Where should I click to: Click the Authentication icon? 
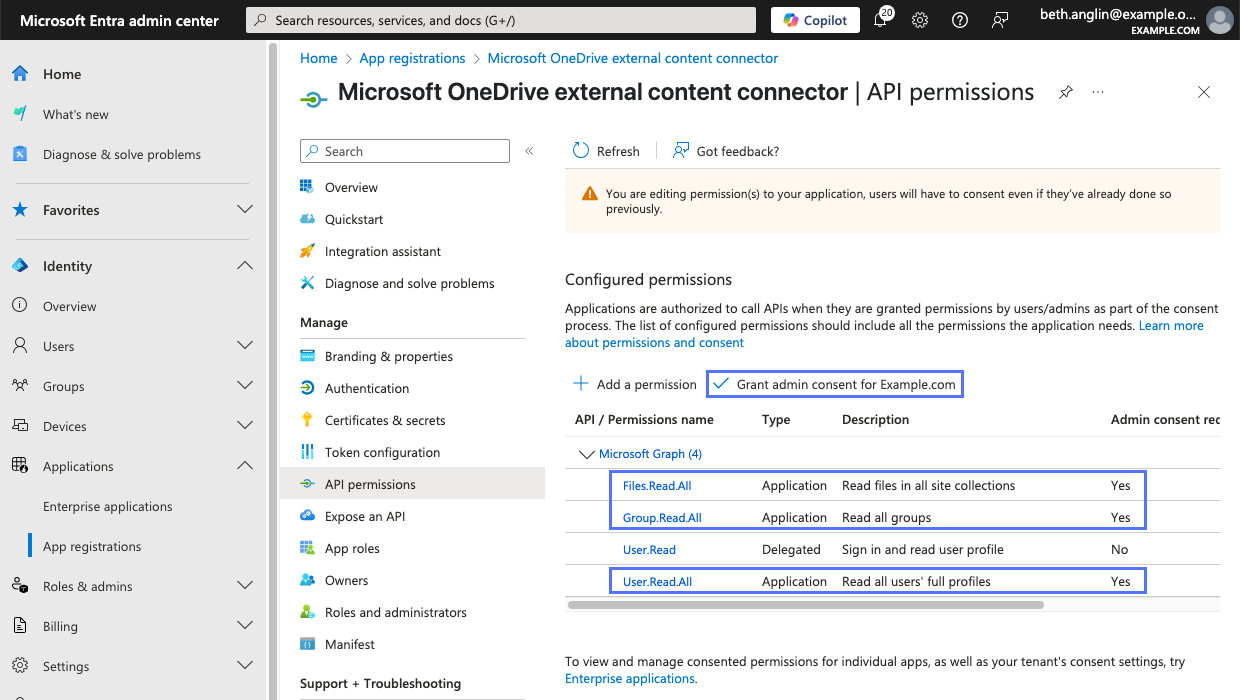(307, 388)
